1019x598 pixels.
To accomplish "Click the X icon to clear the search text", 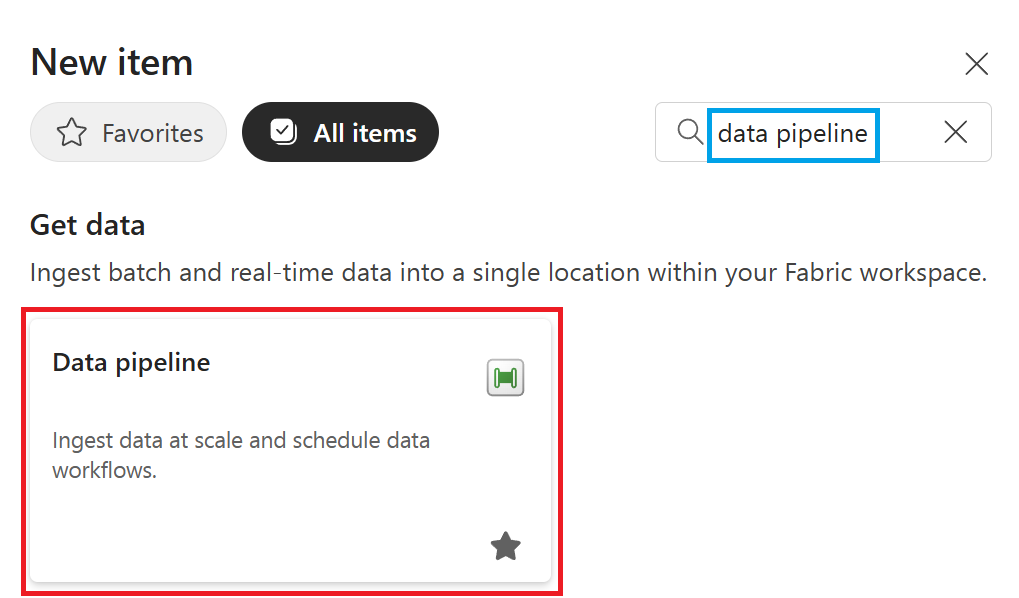I will (x=955, y=131).
